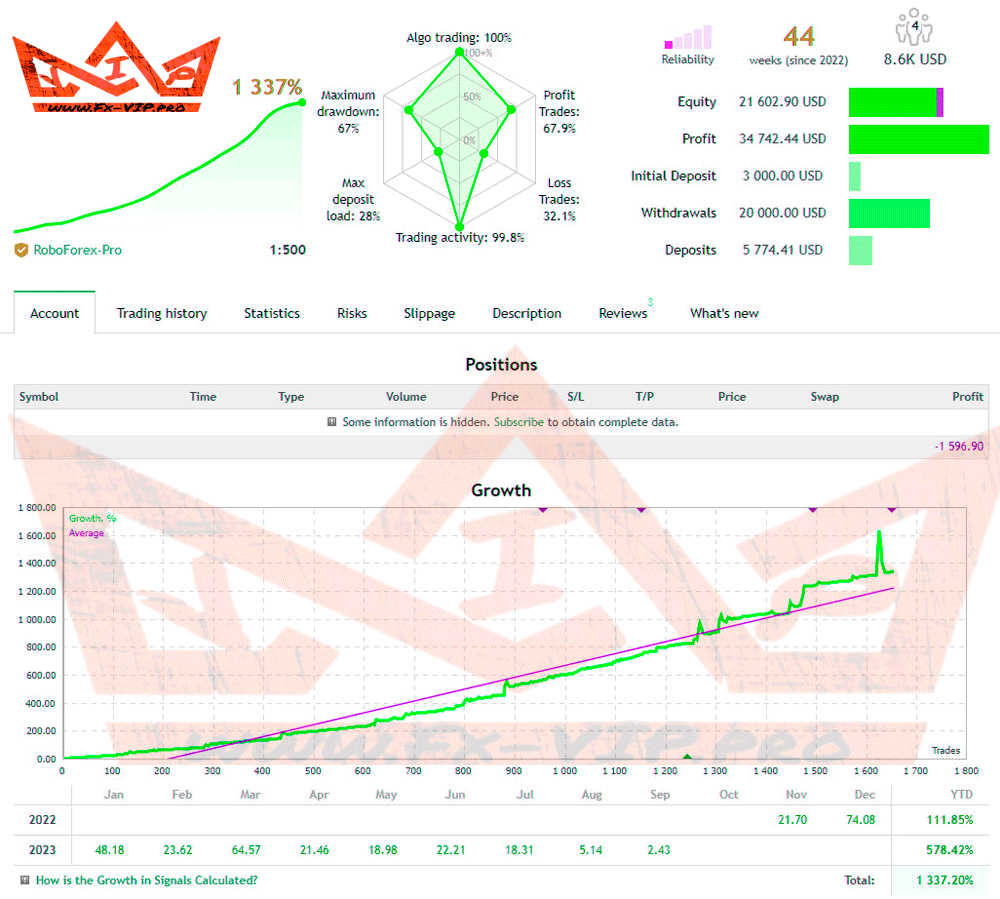1000x899 pixels.
Task: Click icon beside the Growth calculation question
Action: pos(24,880)
